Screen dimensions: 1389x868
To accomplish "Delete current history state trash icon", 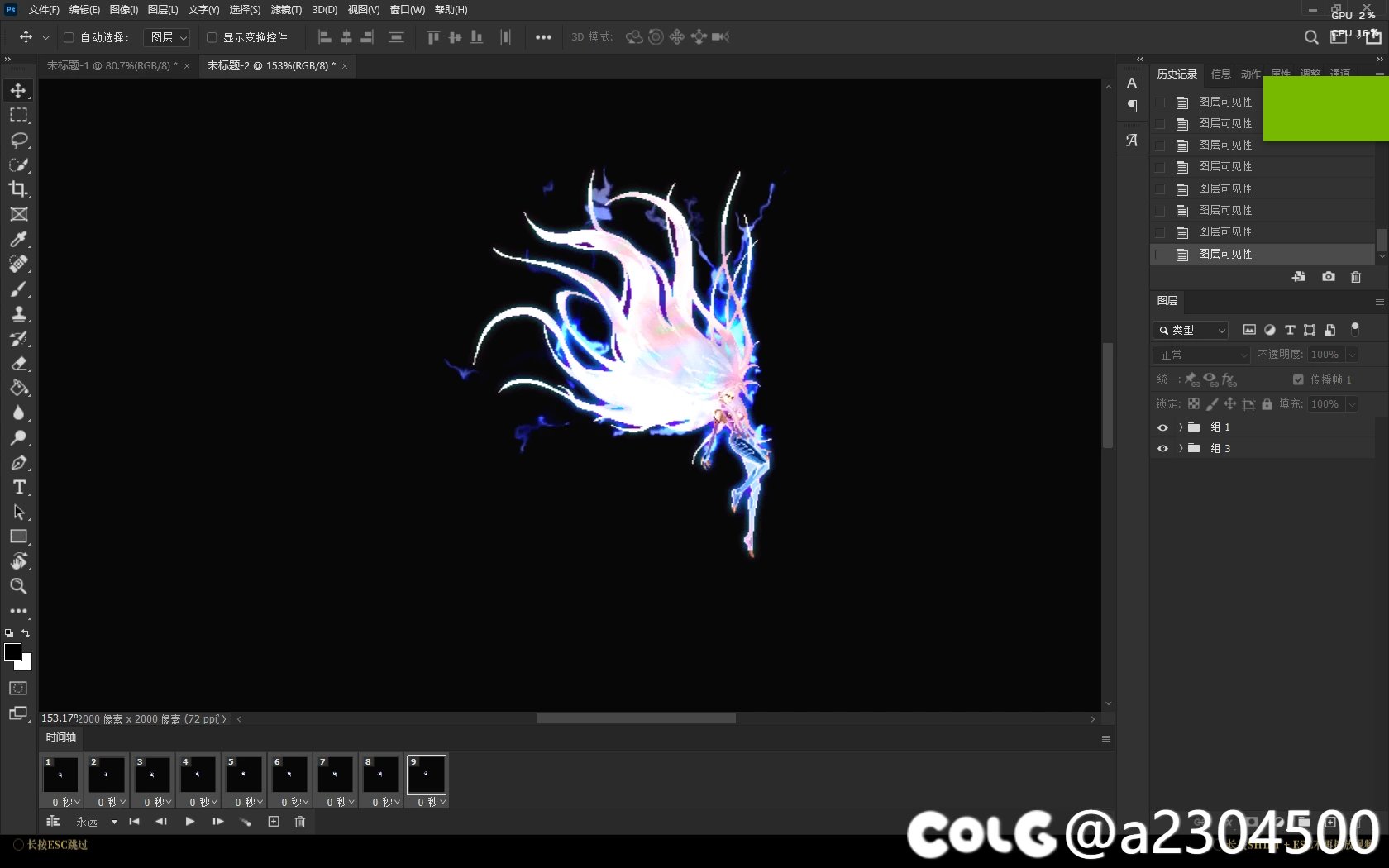I will click(1356, 277).
